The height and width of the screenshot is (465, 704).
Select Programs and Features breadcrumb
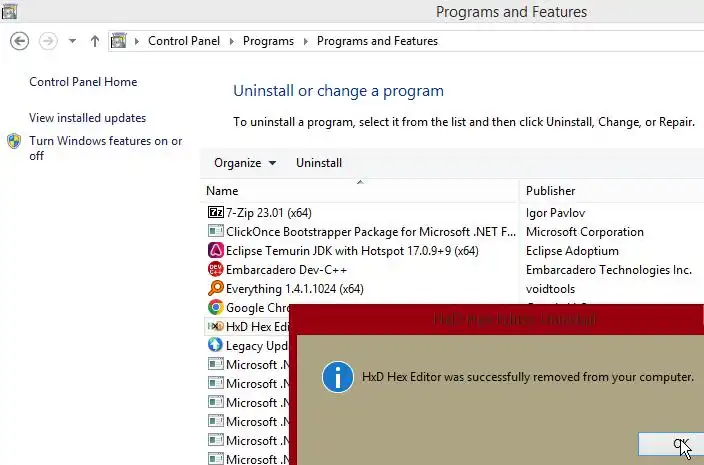377,41
